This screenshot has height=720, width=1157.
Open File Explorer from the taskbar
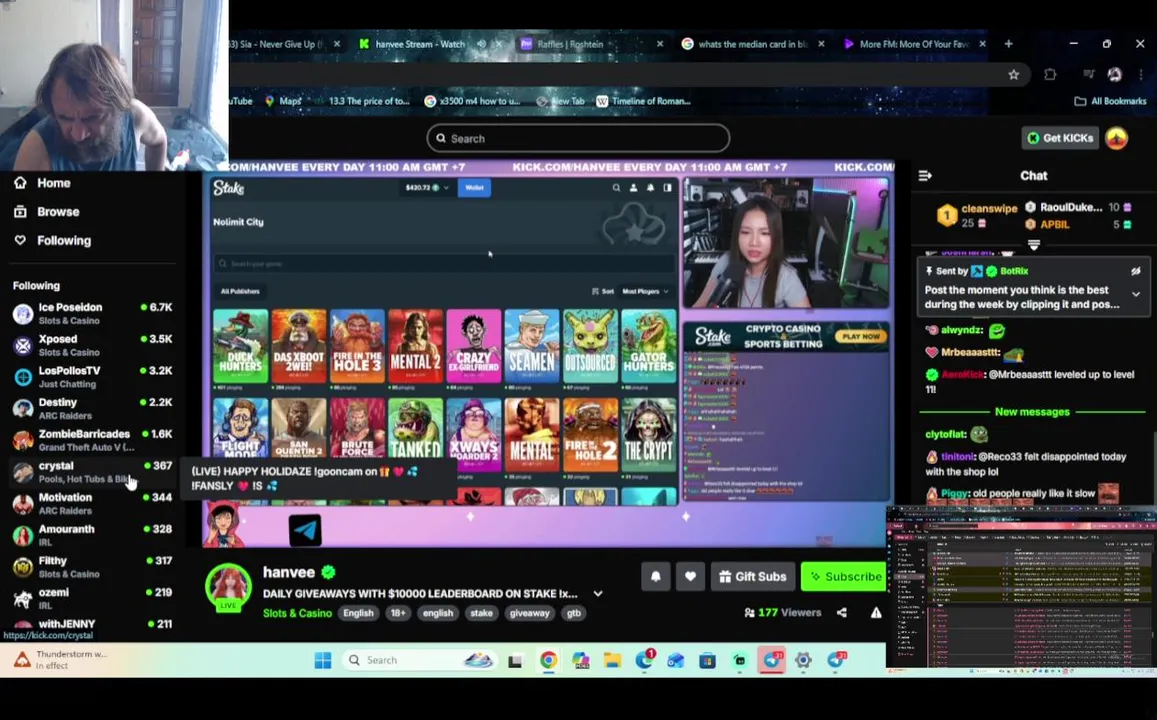pos(612,660)
